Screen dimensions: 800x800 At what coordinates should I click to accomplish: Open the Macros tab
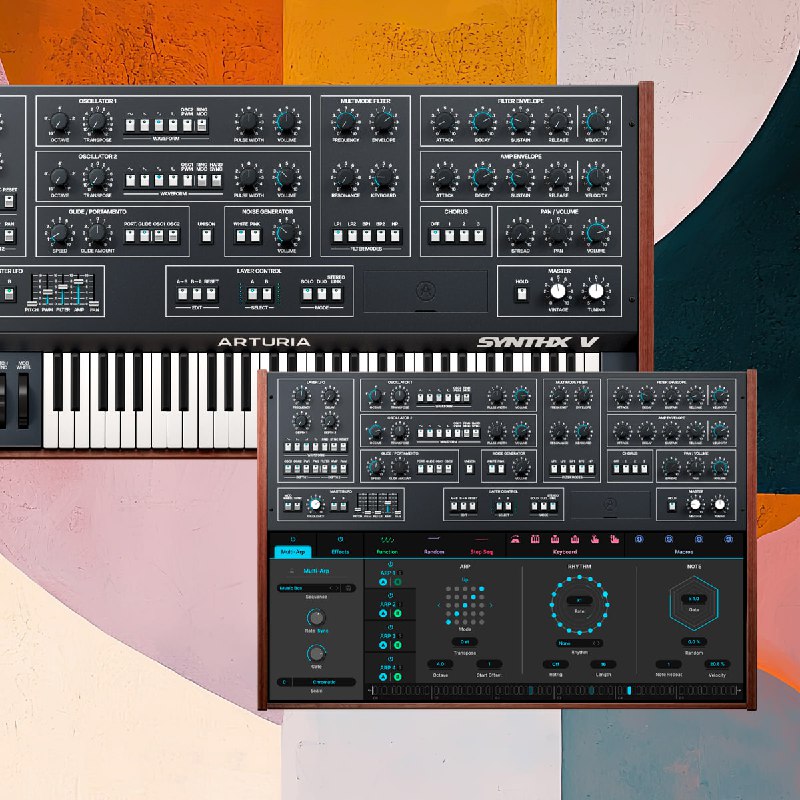tap(684, 552)
